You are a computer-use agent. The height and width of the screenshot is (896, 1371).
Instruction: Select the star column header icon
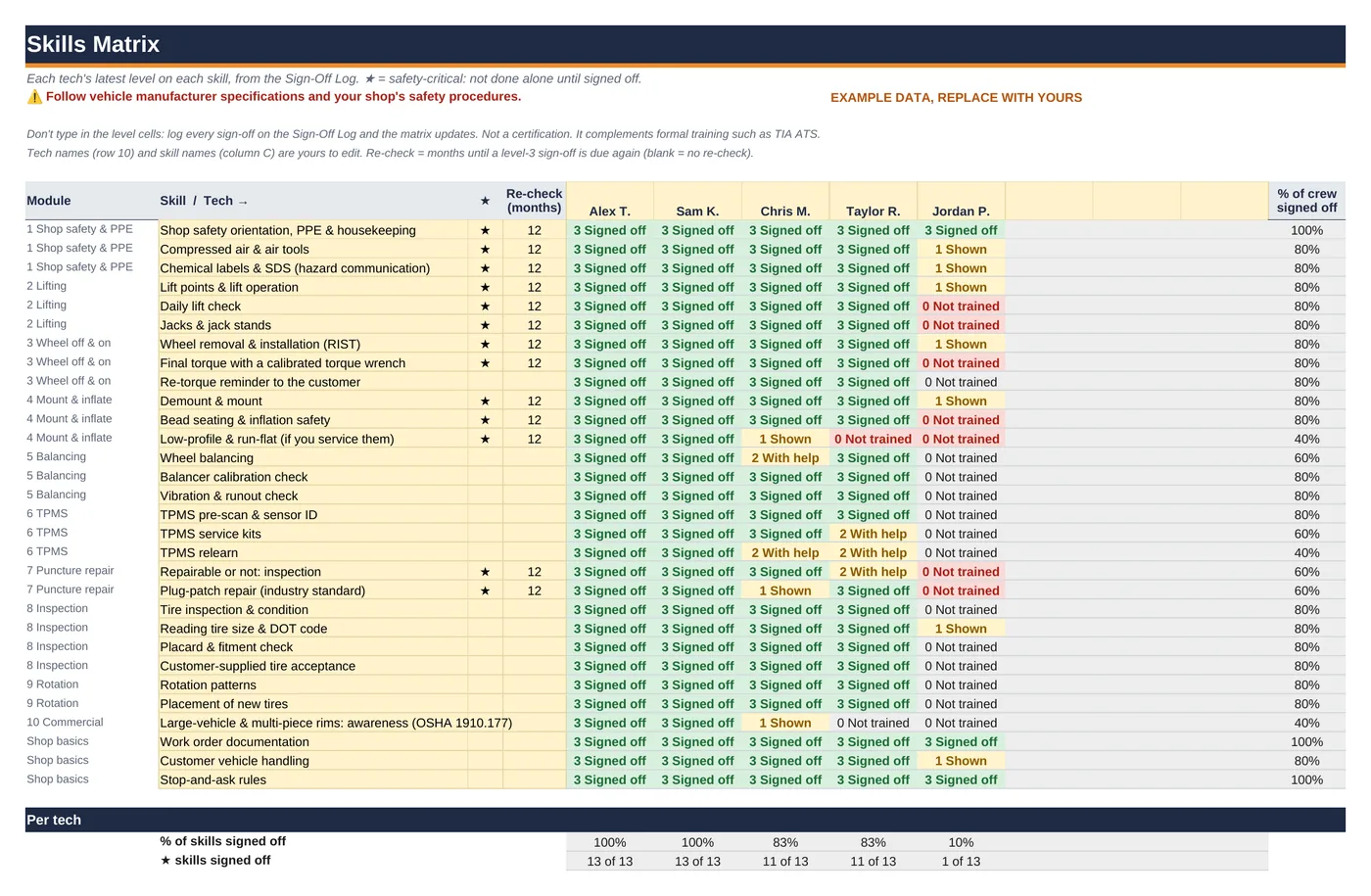click(485, 201)
